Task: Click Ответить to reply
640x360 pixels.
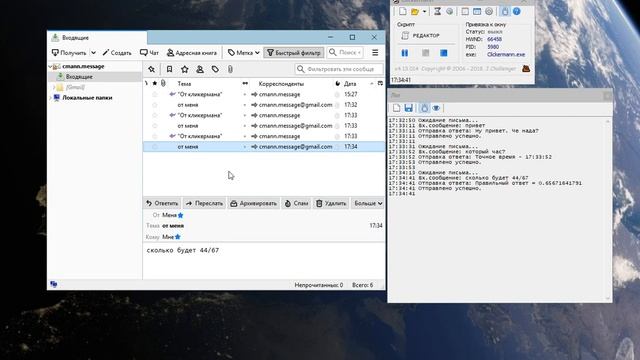Action: [x=162, y=203]
